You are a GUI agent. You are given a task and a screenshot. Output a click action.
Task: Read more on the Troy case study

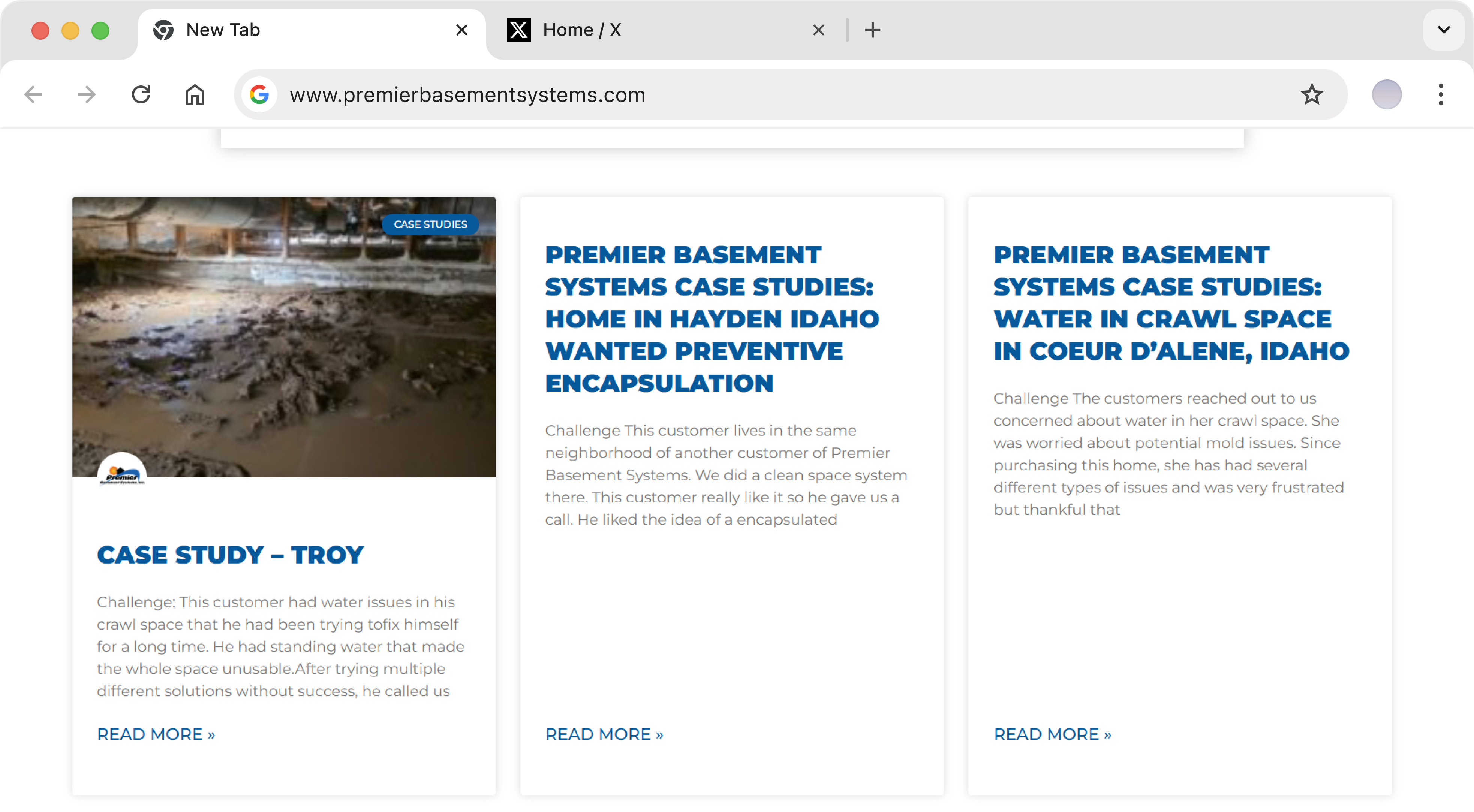pyautogui.click(x=156, y=734)
